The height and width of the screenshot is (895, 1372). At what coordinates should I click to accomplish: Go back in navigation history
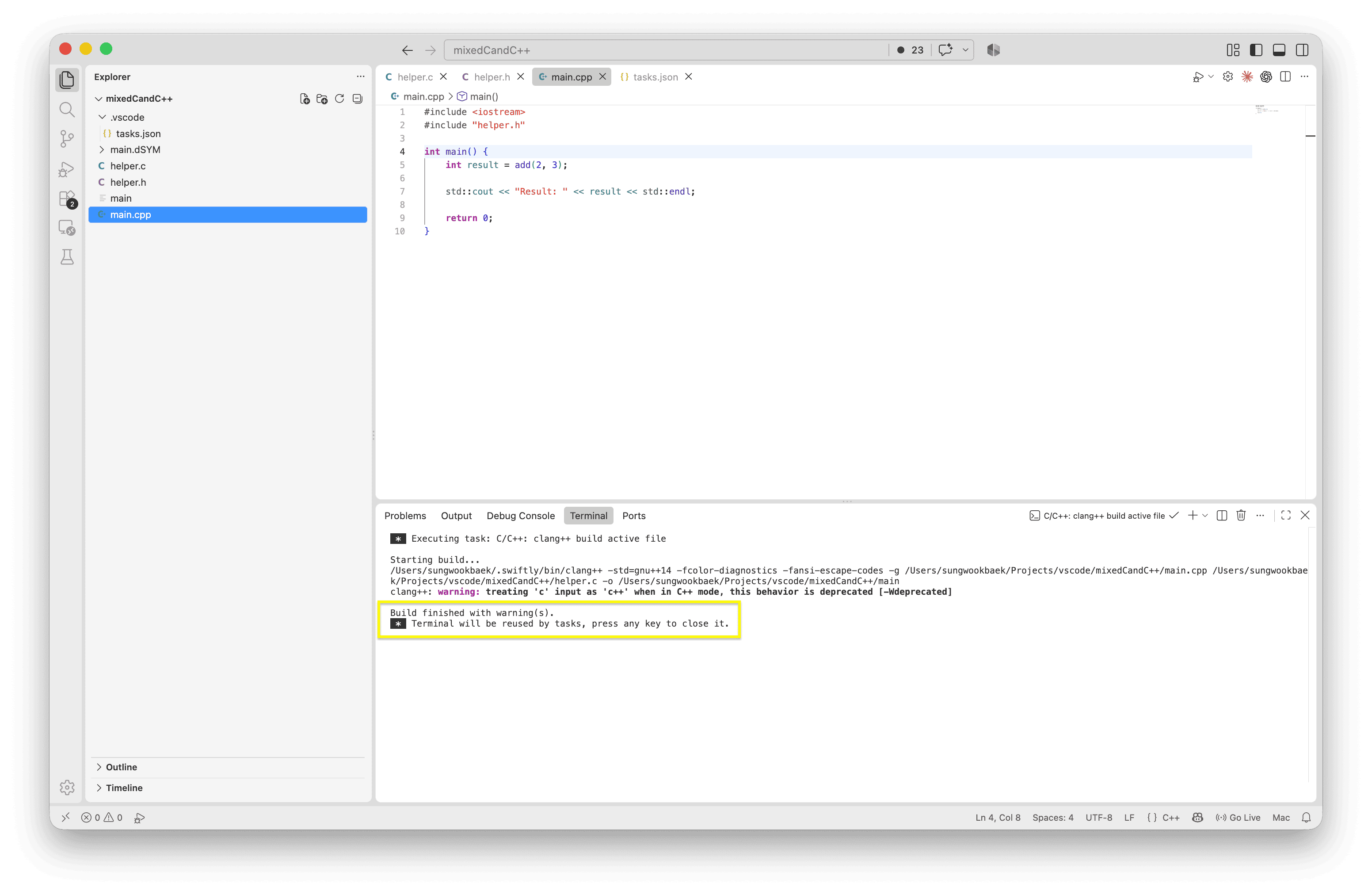pos(407,50)
